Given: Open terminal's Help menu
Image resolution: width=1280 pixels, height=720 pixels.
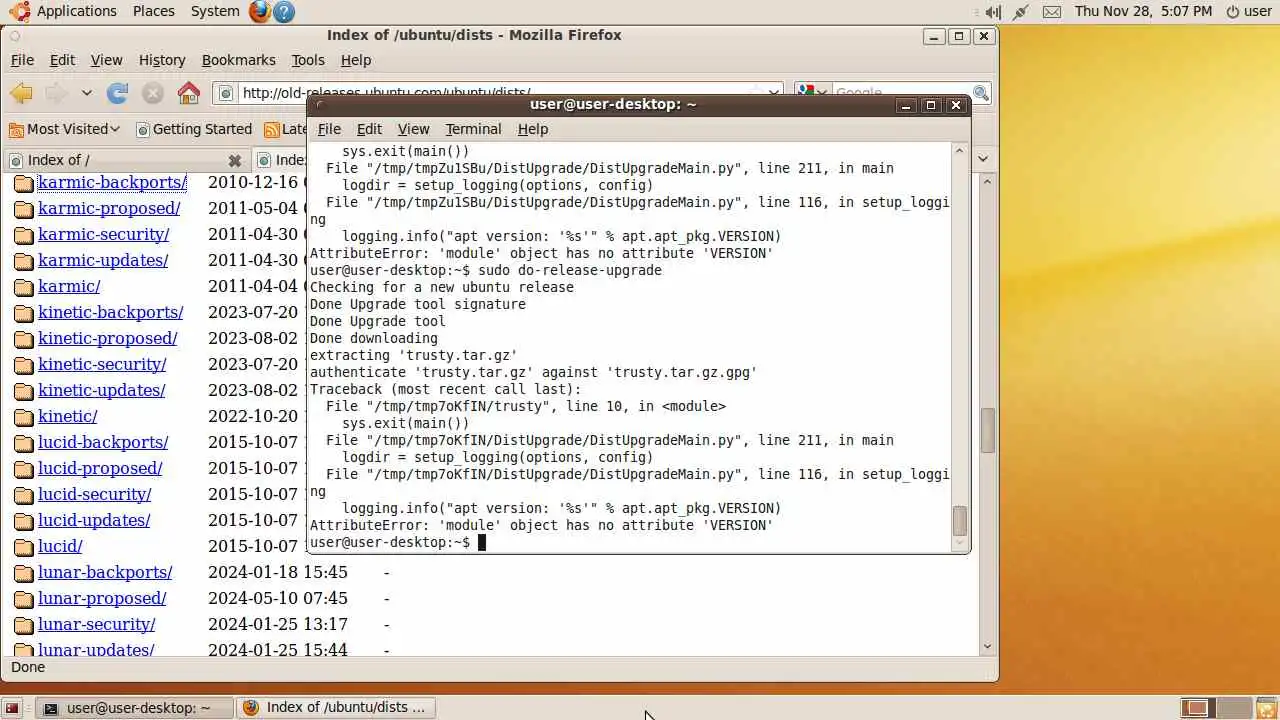Looking at the screenshot, I should 532,129.
